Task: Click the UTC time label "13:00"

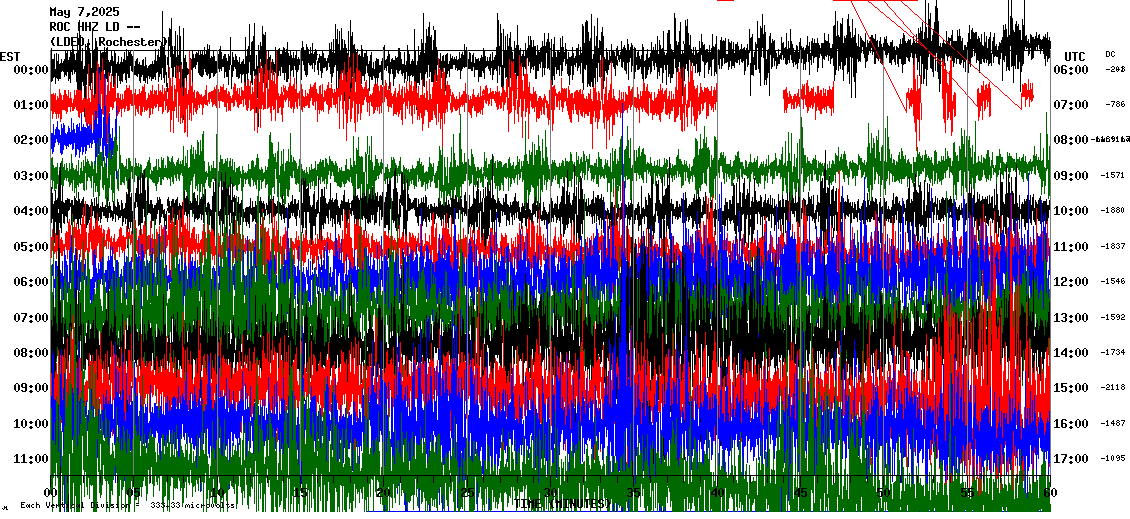Action: tap(1071, 318)
